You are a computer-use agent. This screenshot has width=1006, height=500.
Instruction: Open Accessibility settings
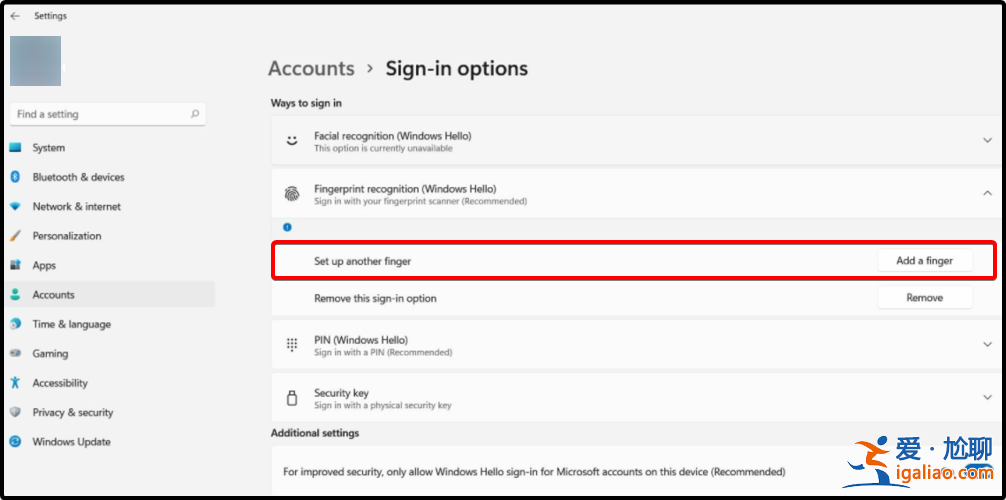point(110,383)
